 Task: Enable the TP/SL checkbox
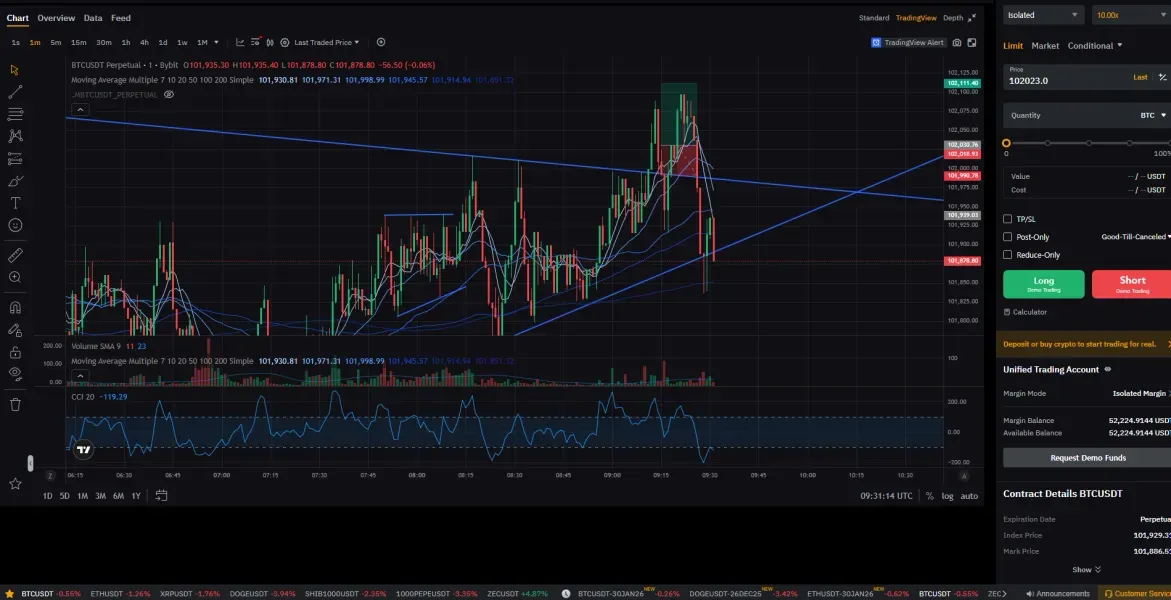1007,219
